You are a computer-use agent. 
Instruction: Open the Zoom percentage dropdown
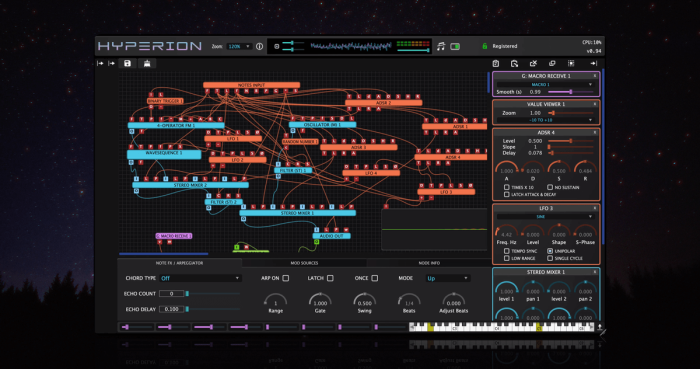(239, 46)
